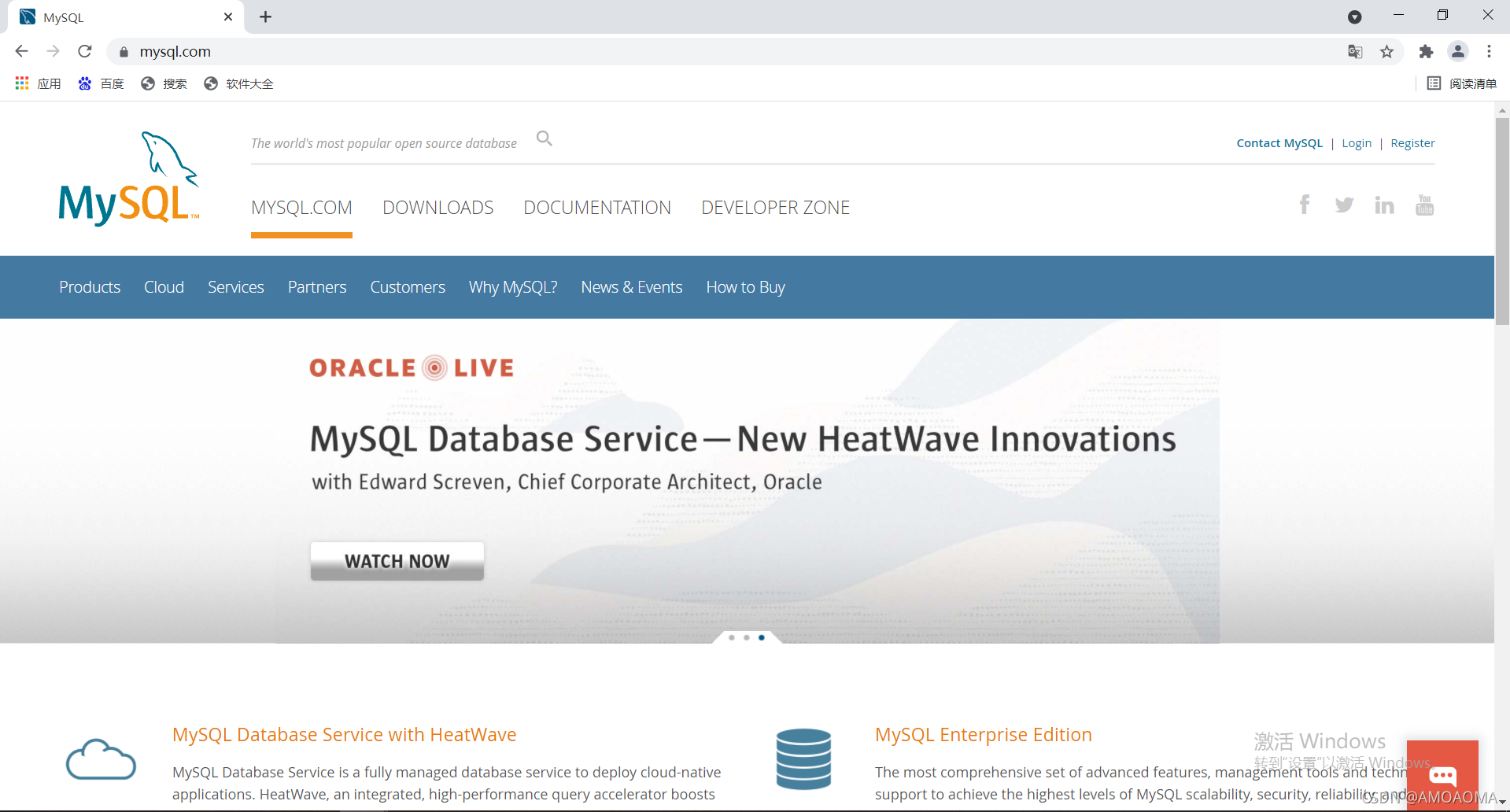This screenshot has width=1510, height=812.
Task: Bookmark this page with star icon
Action: point(1387,52)
